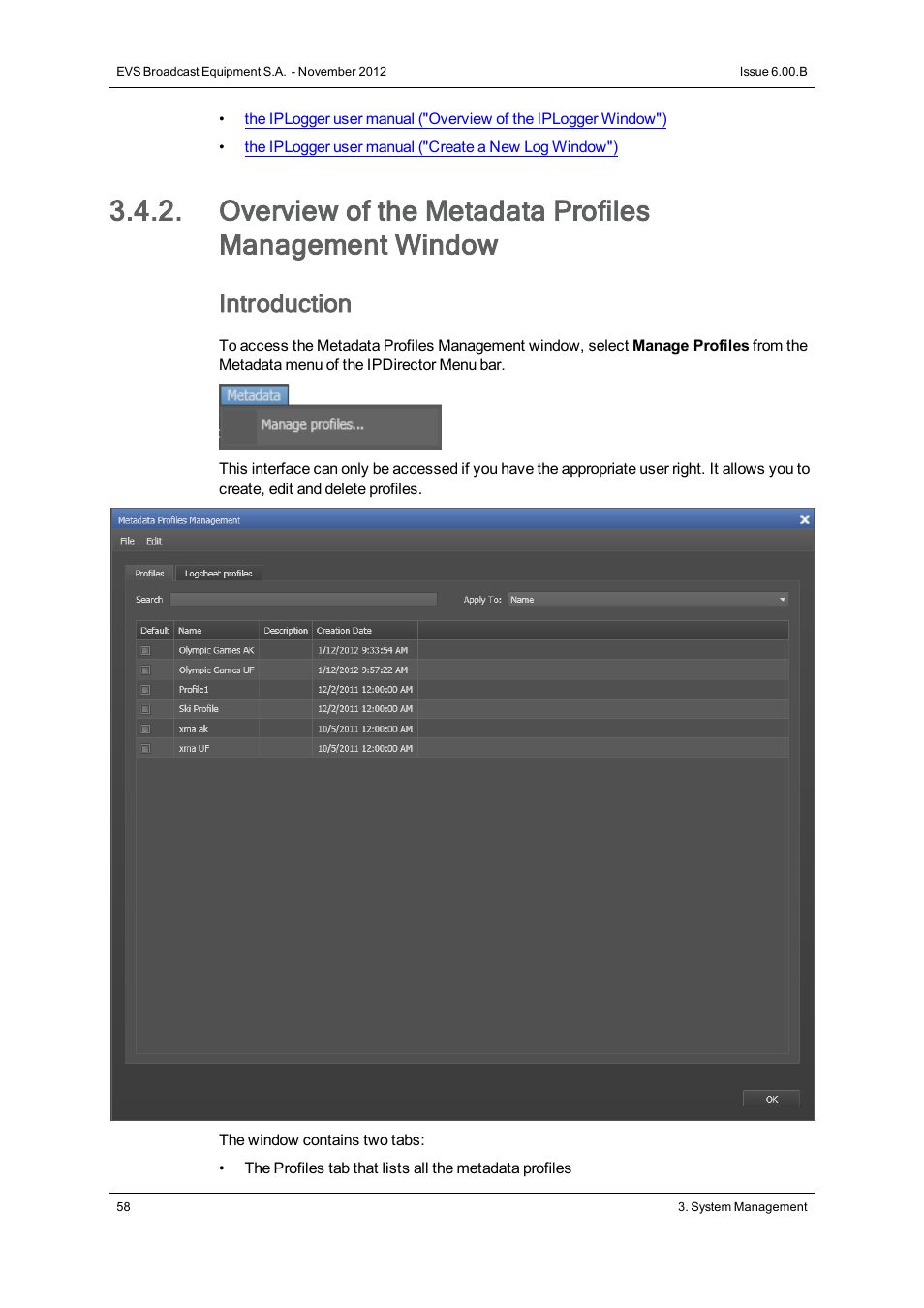Sort by the Default column header

[155, 631]
